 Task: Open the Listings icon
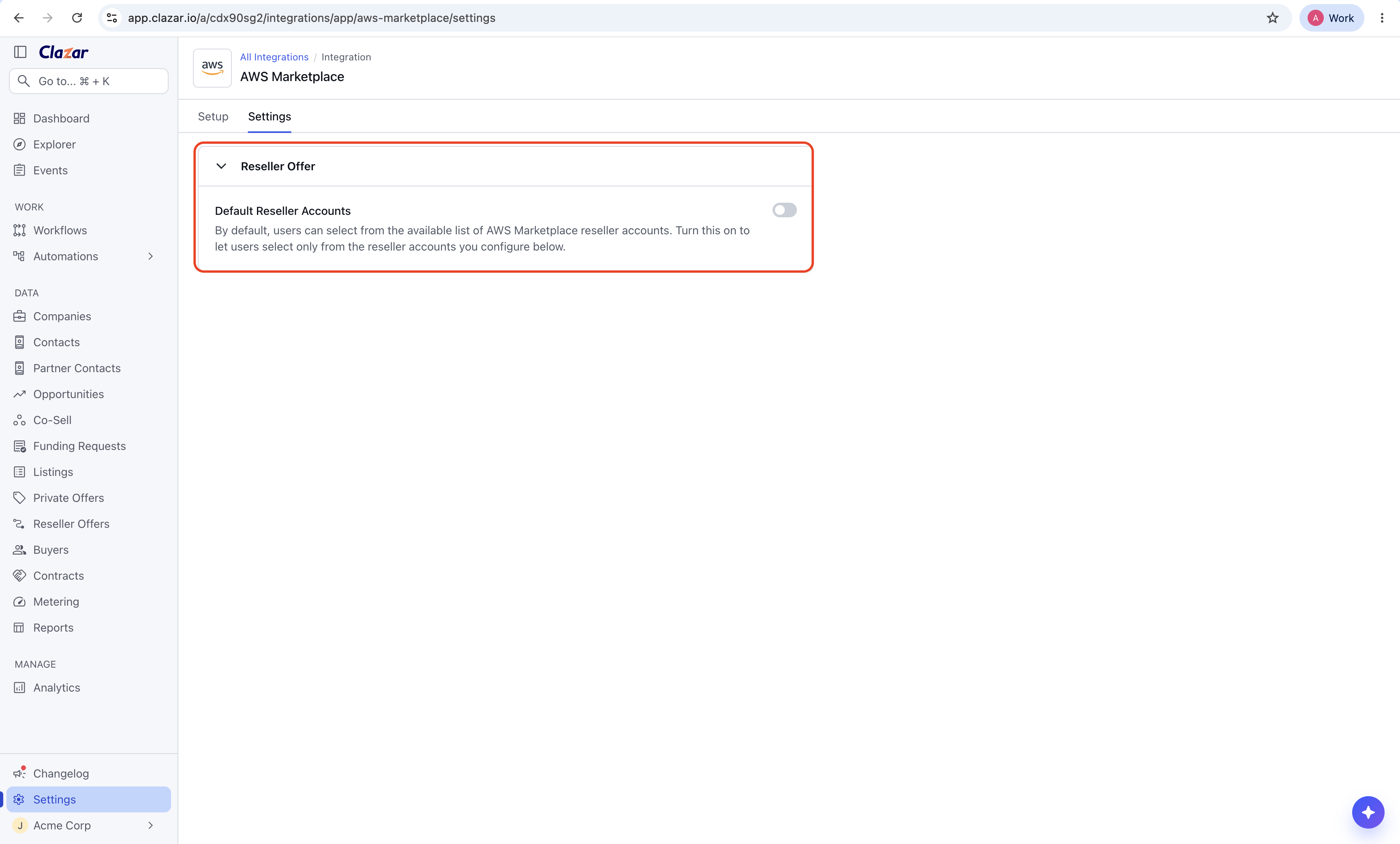pos(19,472)
